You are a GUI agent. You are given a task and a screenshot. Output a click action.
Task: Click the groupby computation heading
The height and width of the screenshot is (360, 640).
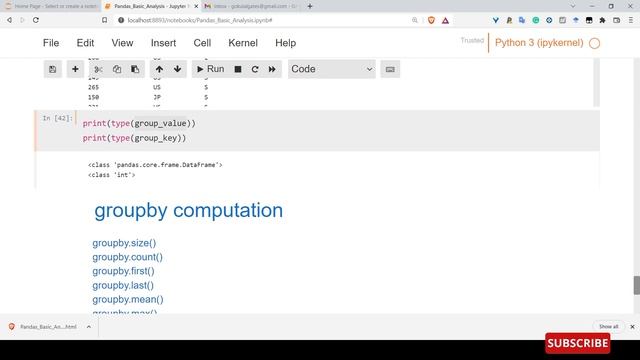click(x=189, y=210)
